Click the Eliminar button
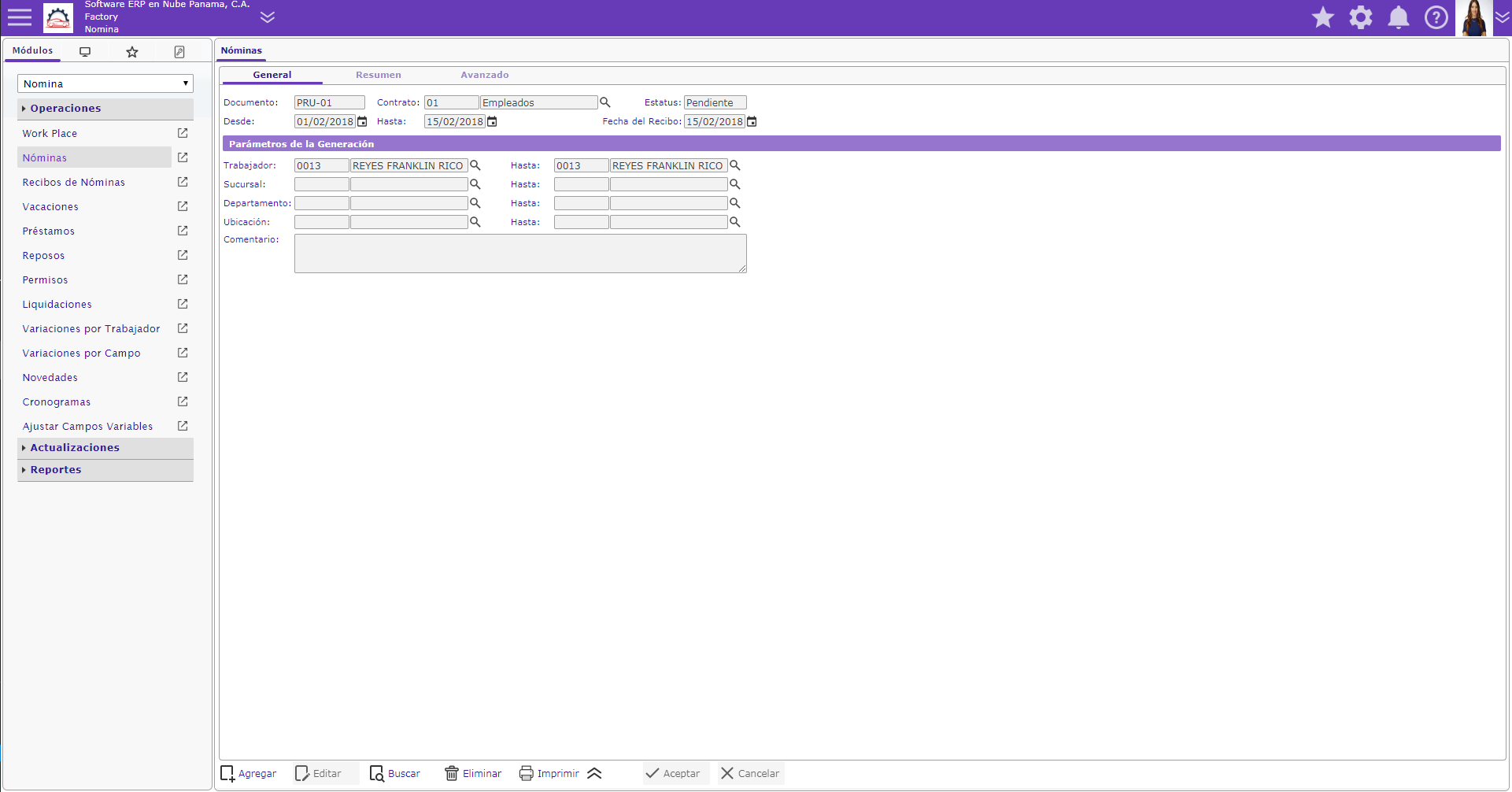The height and width of the screenshot is (792, 1512). (473, 773)
